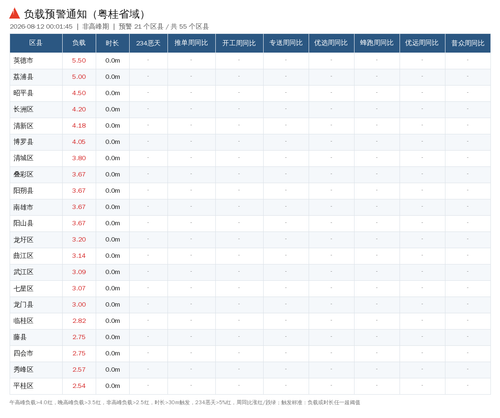Select the 阳朔县 district cell

pos(23,191)
